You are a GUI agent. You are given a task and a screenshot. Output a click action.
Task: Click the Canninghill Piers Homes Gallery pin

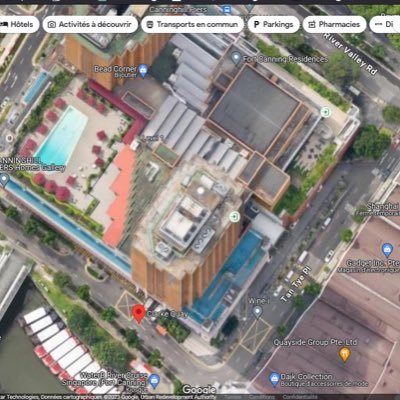click(x=4, y=180)
